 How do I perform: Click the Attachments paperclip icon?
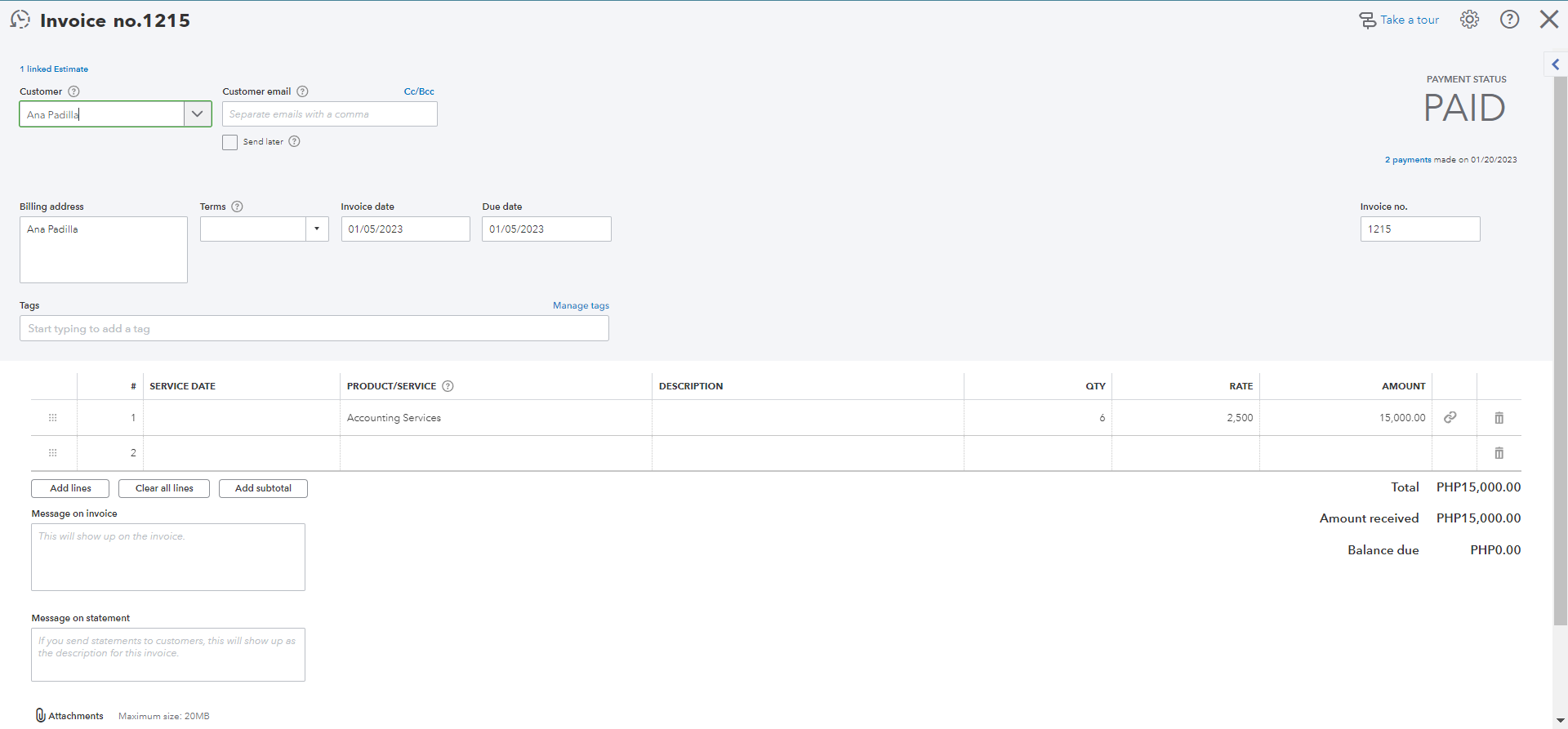pyautogui.click(x=41, y=715)
